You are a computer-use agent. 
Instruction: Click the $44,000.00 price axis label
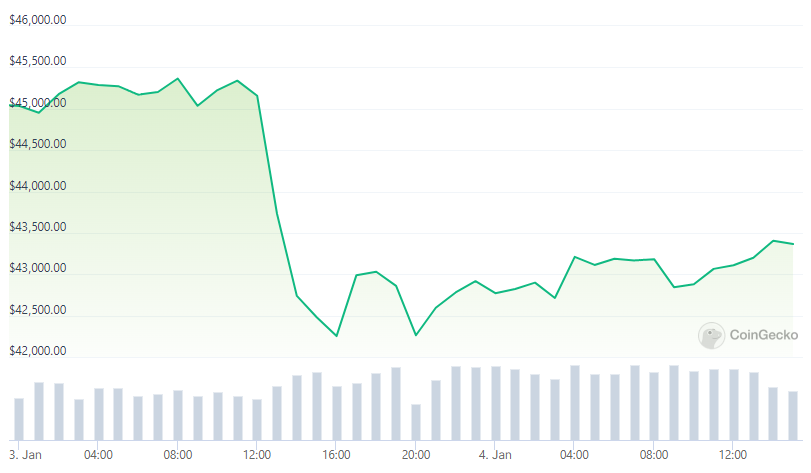click(x=38, y=186)
